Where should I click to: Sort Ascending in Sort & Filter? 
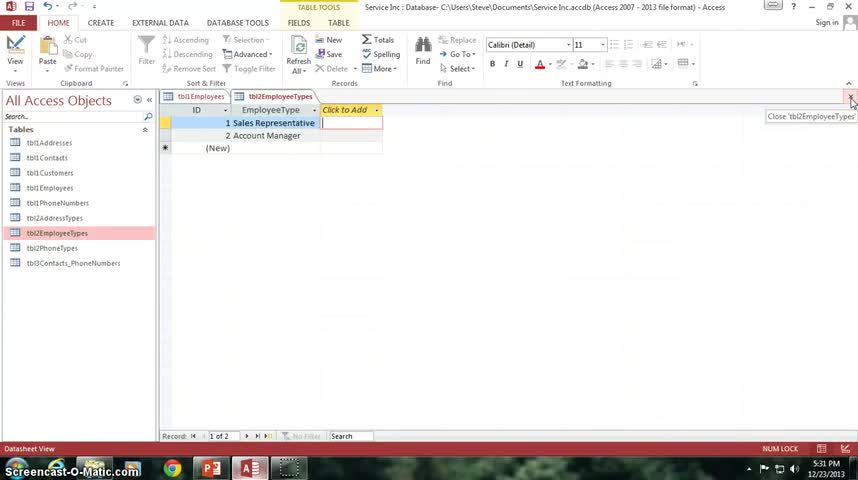click(185, 40)
